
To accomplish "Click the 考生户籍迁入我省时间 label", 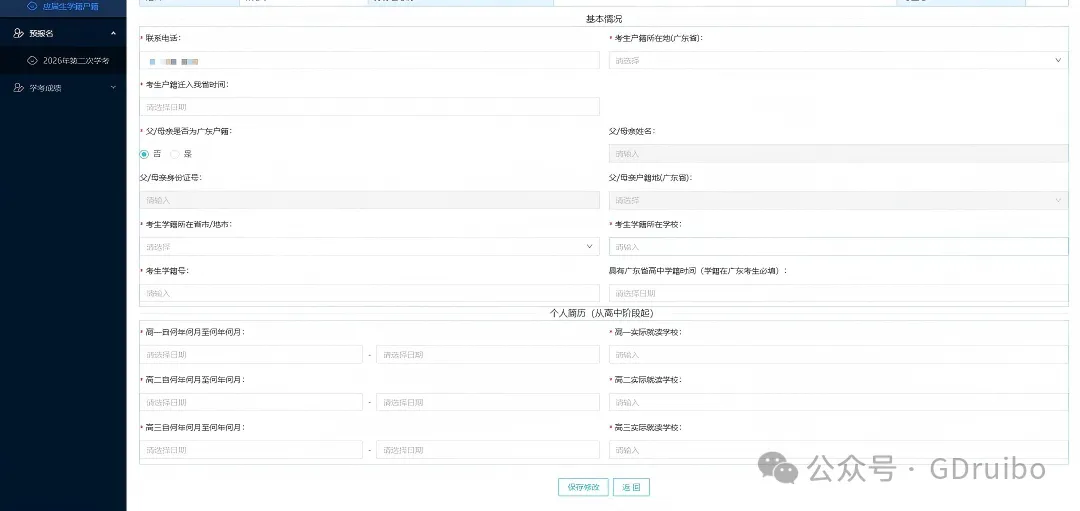I will [187, 84].
